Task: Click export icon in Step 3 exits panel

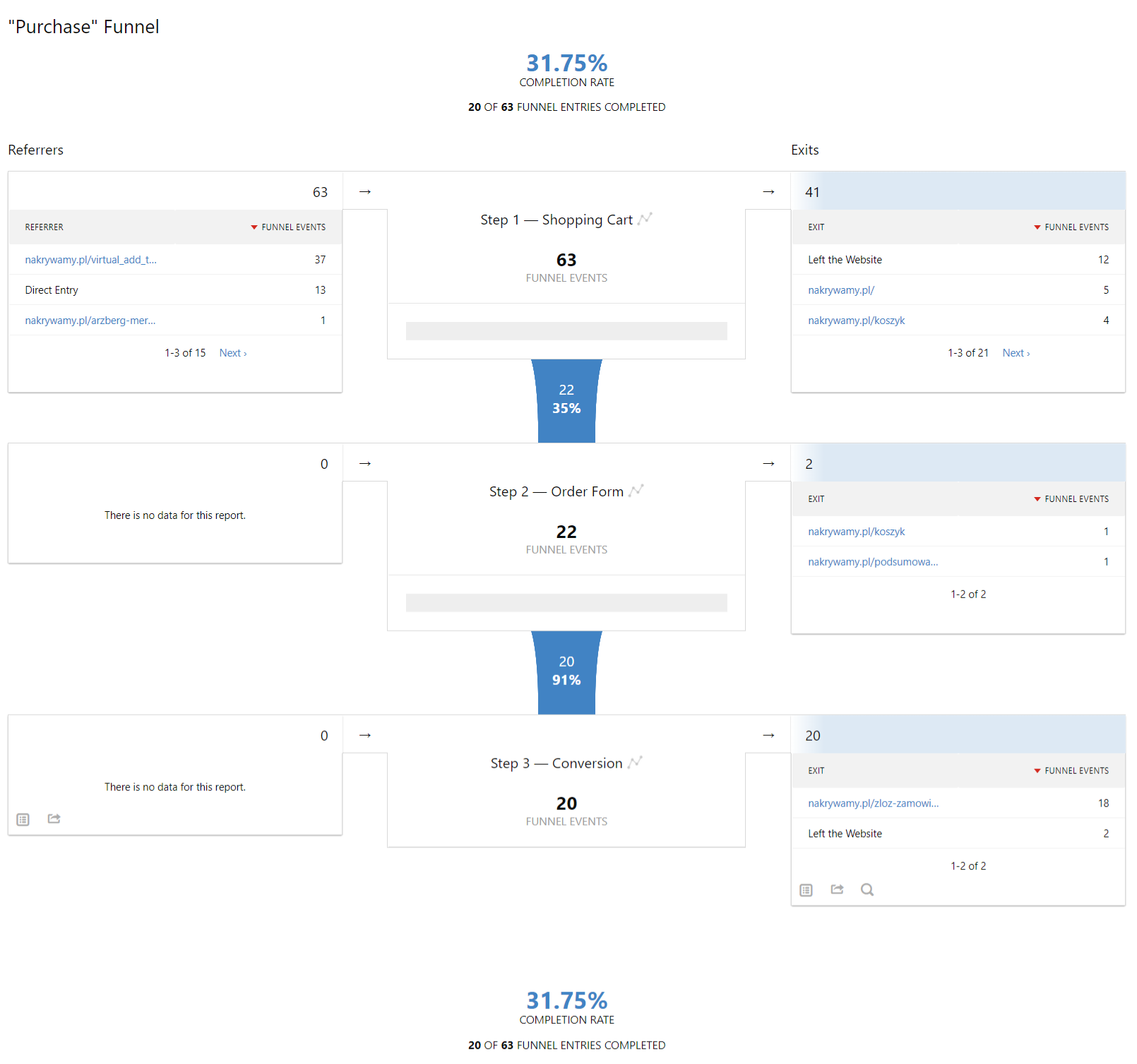Action: [837, 890]
